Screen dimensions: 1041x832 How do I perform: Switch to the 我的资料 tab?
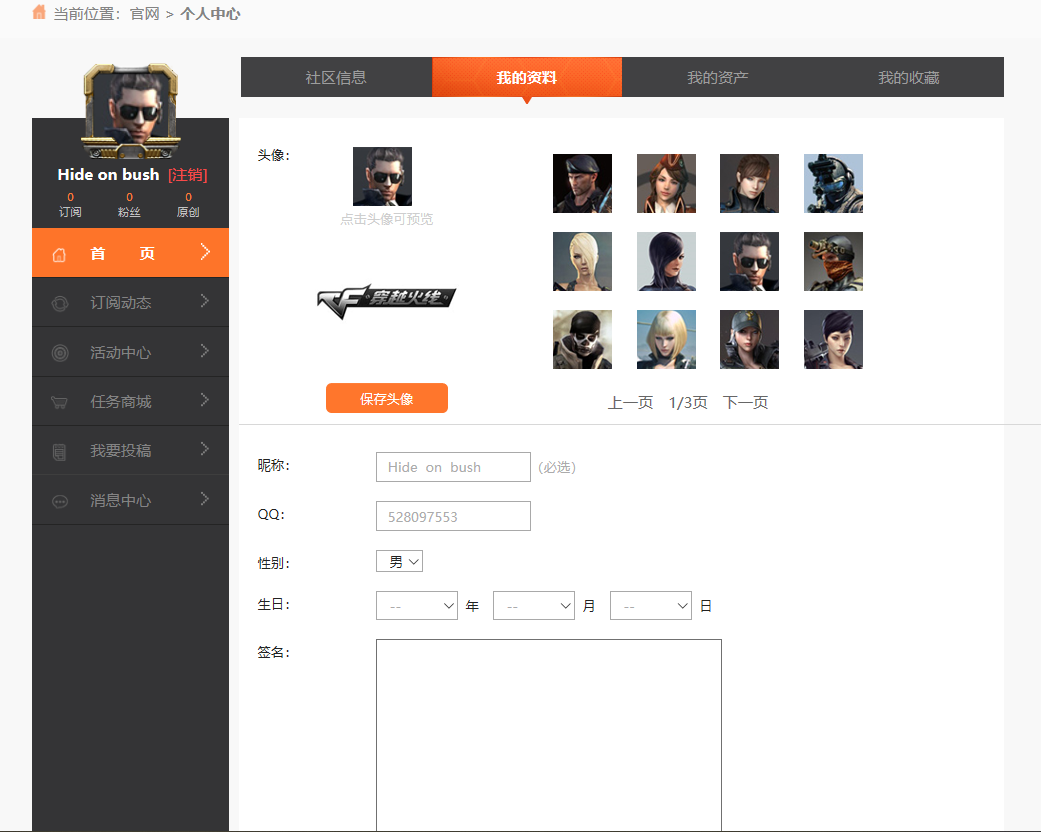(x=526, y=77)
